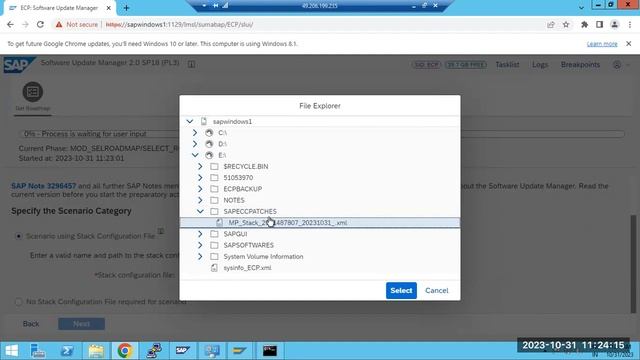
Task: Expand the D:\ drive node
Action: [195, 144]
